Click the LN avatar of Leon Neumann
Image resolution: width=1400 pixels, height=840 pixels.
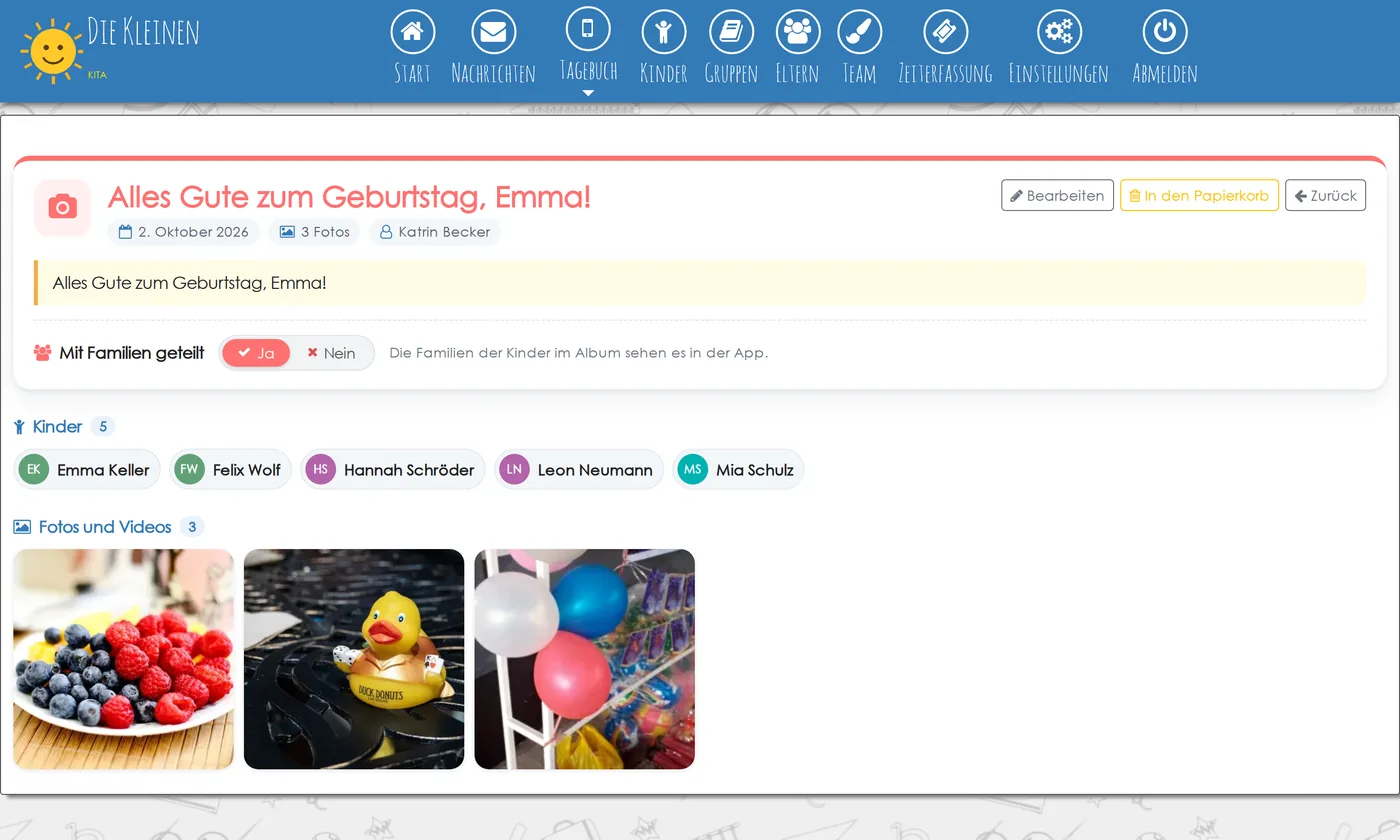(x=514, y=469)
